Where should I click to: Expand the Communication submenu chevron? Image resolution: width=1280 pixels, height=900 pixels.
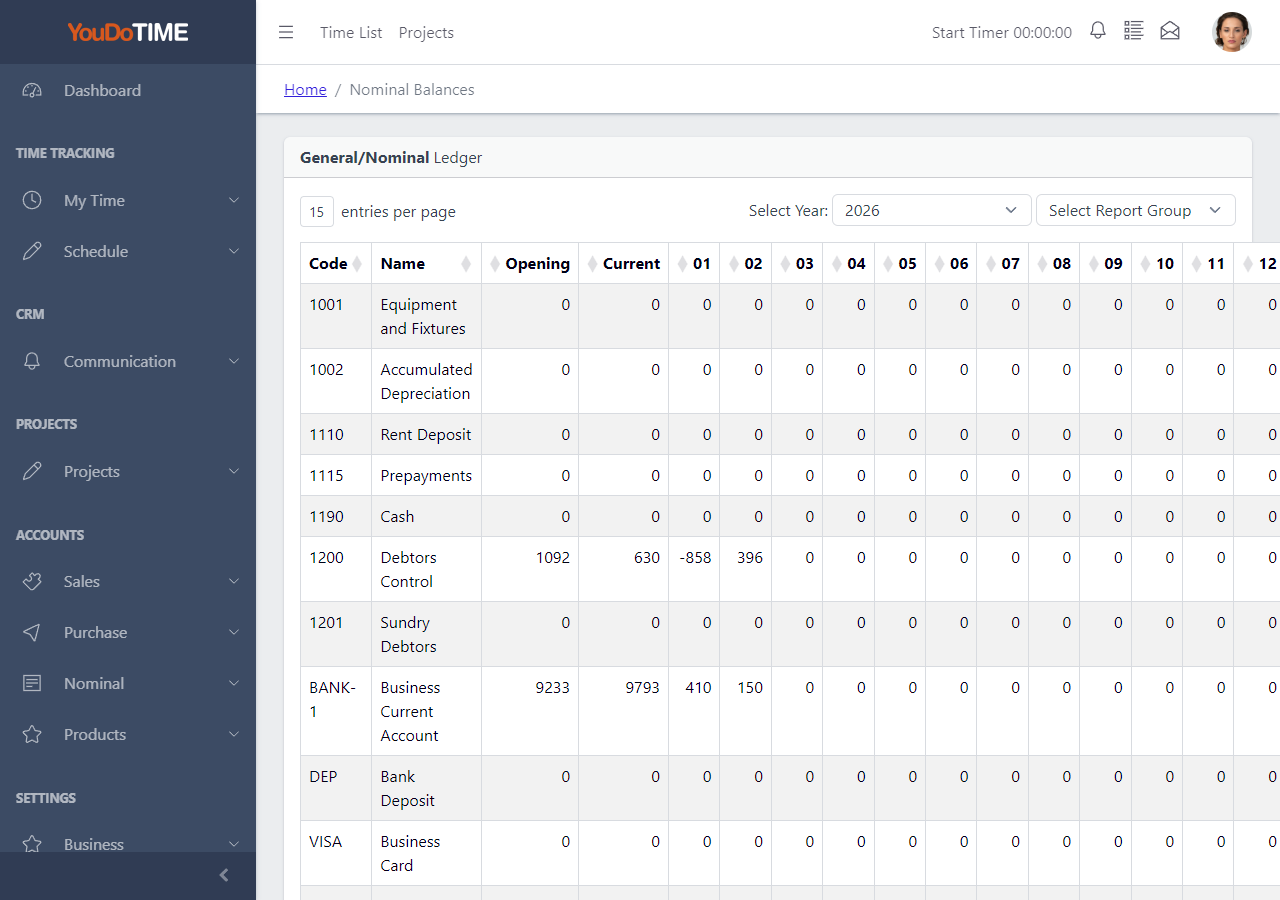click(x=234, y=361)
